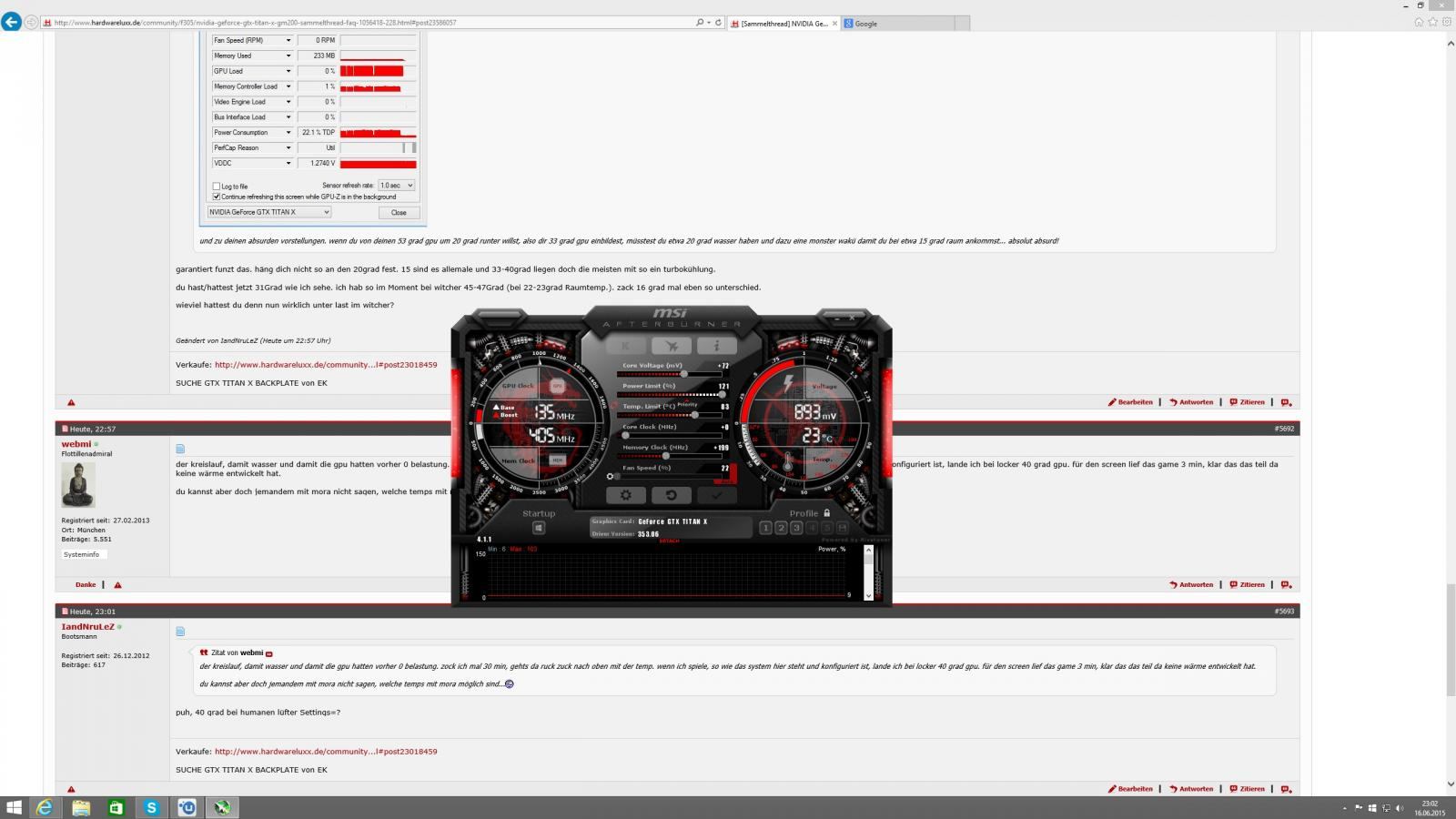The height and width of the screenshot is (819, 1456).
Task: Open post number #5692 permalink
Action: (1284, 429)
